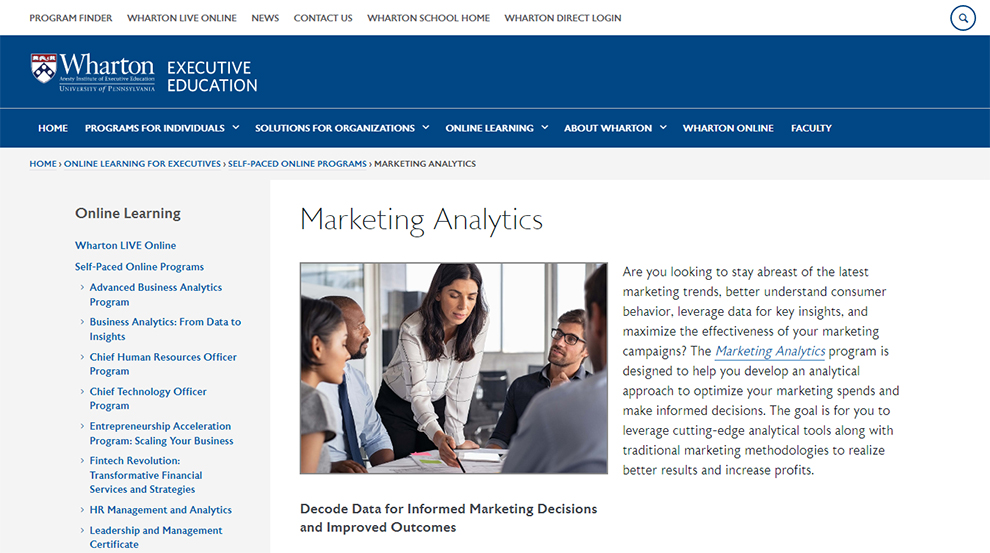Open Fintech Revolution program link

pos(146,475)
